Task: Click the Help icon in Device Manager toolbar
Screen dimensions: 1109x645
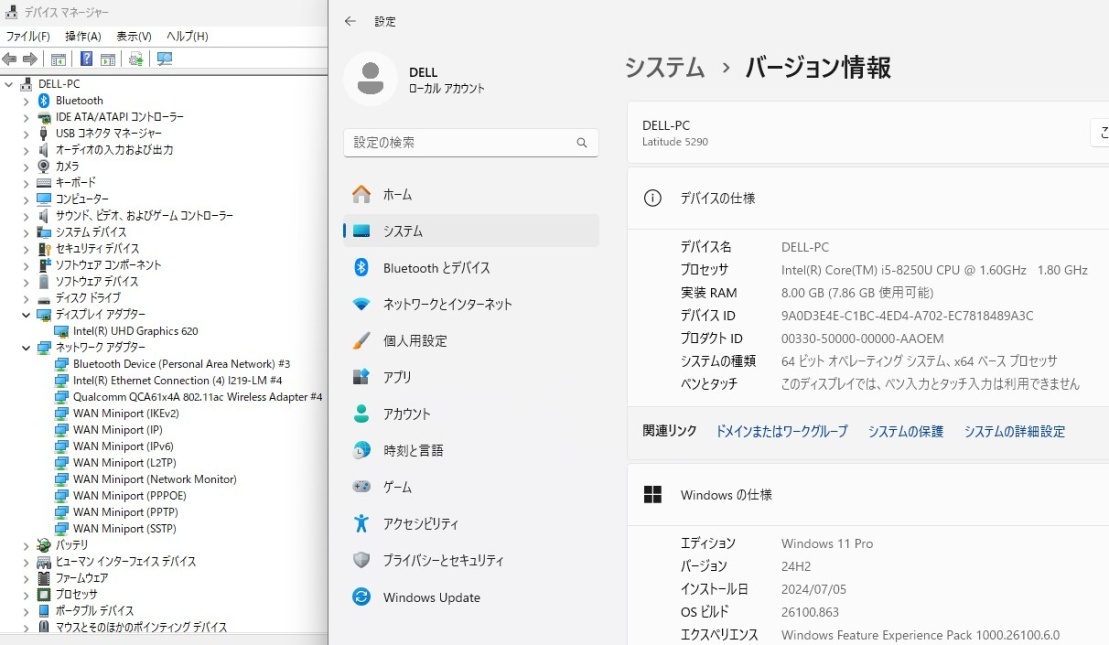Action: point(84,58)
